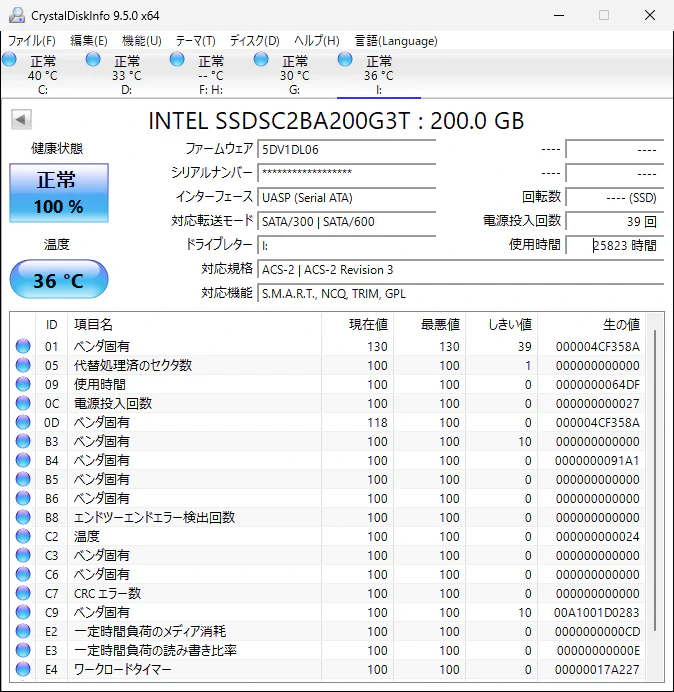Click the 項目名 column header

click(x=194, y=324)
